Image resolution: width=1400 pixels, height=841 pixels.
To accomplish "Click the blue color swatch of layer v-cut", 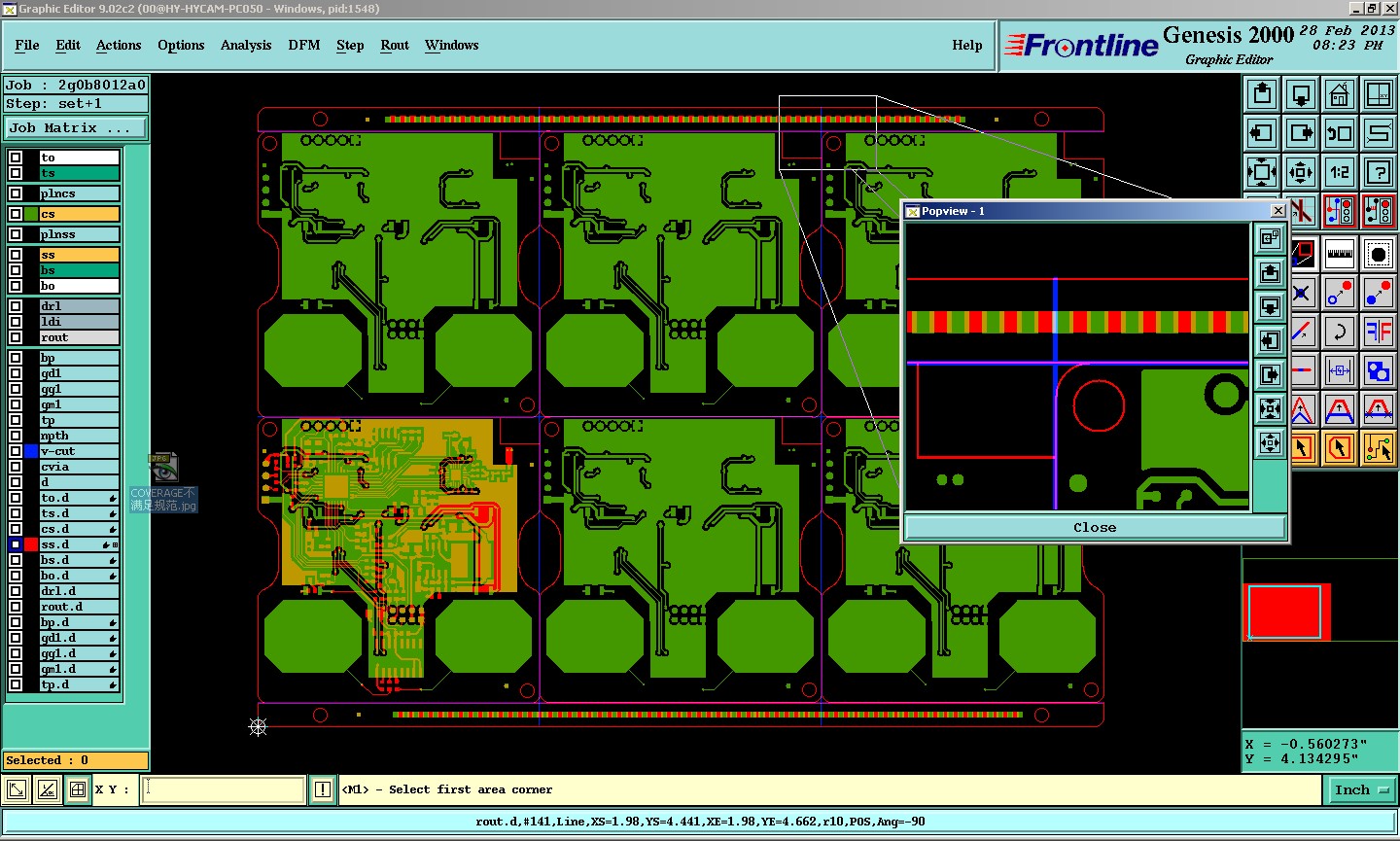I will point(31,451).
